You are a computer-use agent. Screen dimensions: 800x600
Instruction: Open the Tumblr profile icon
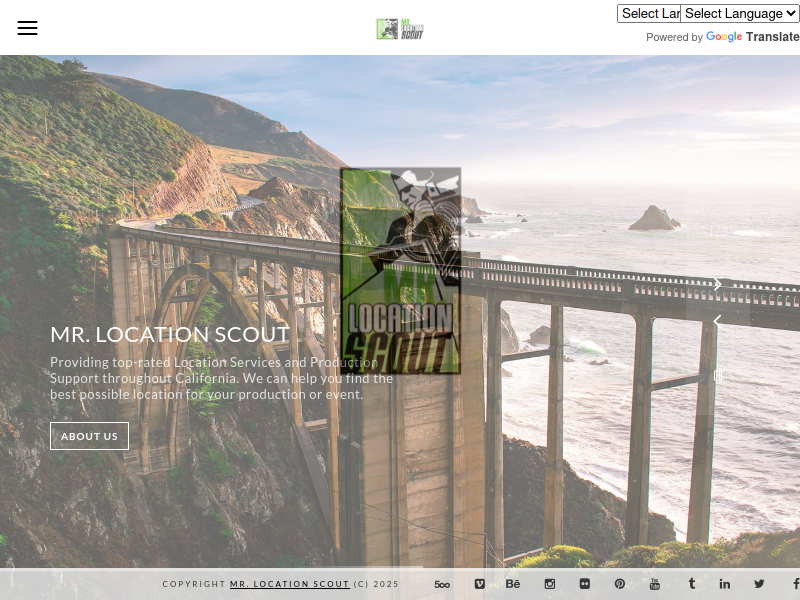[x=691, y=584]
